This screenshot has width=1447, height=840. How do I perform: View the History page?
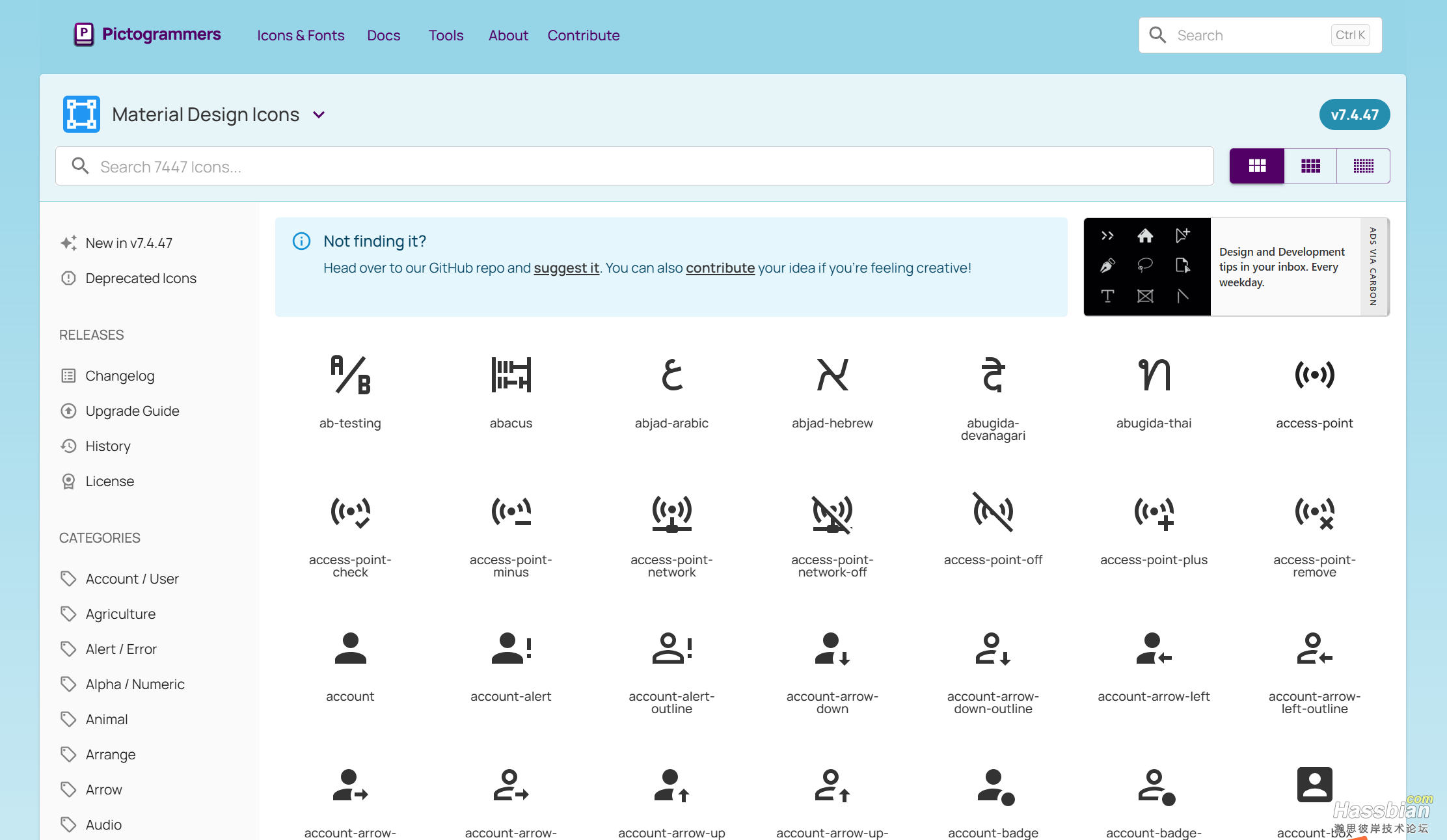(96, 446)
